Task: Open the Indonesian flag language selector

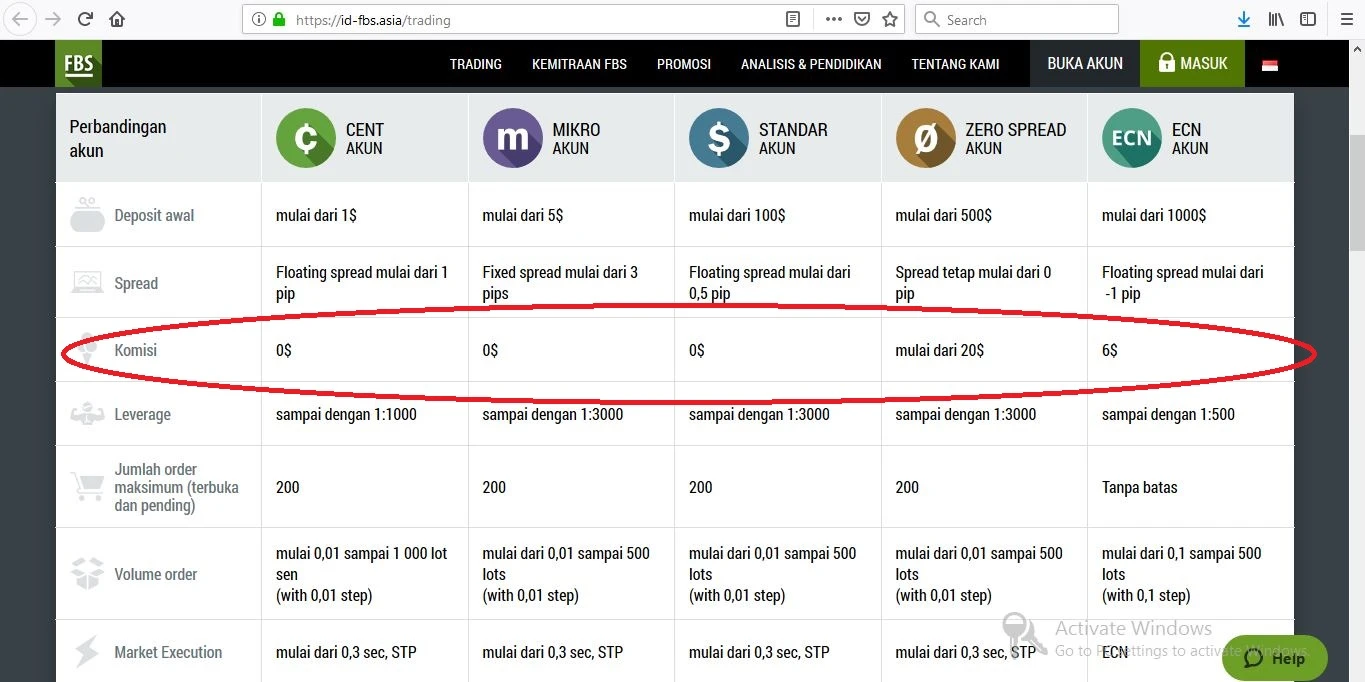Action: pyautogui.click(x=1270, y=65)
